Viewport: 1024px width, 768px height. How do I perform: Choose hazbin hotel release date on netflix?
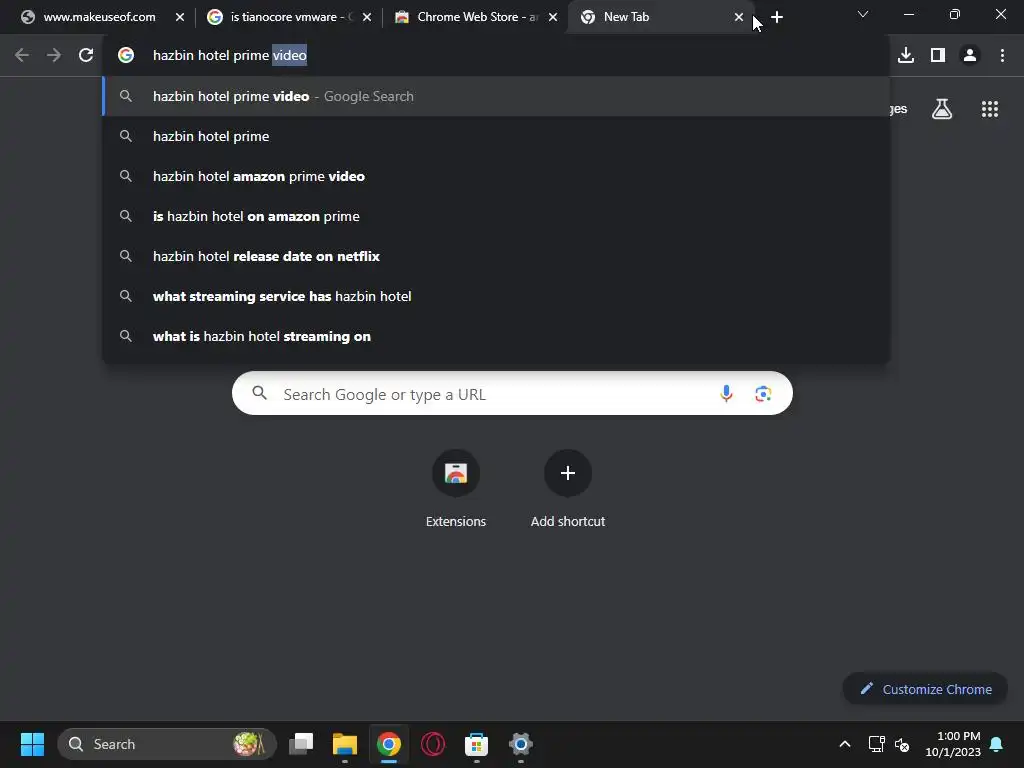coord(496,256)
